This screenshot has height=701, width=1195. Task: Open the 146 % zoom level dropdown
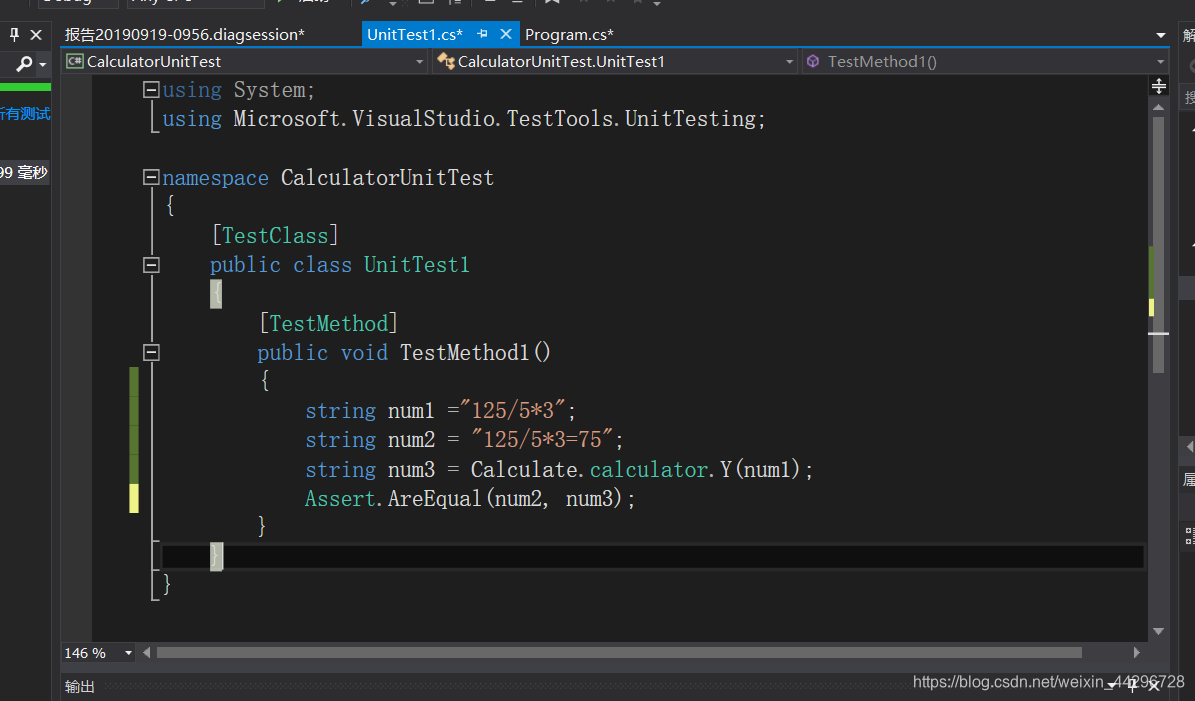pos(128,653)
